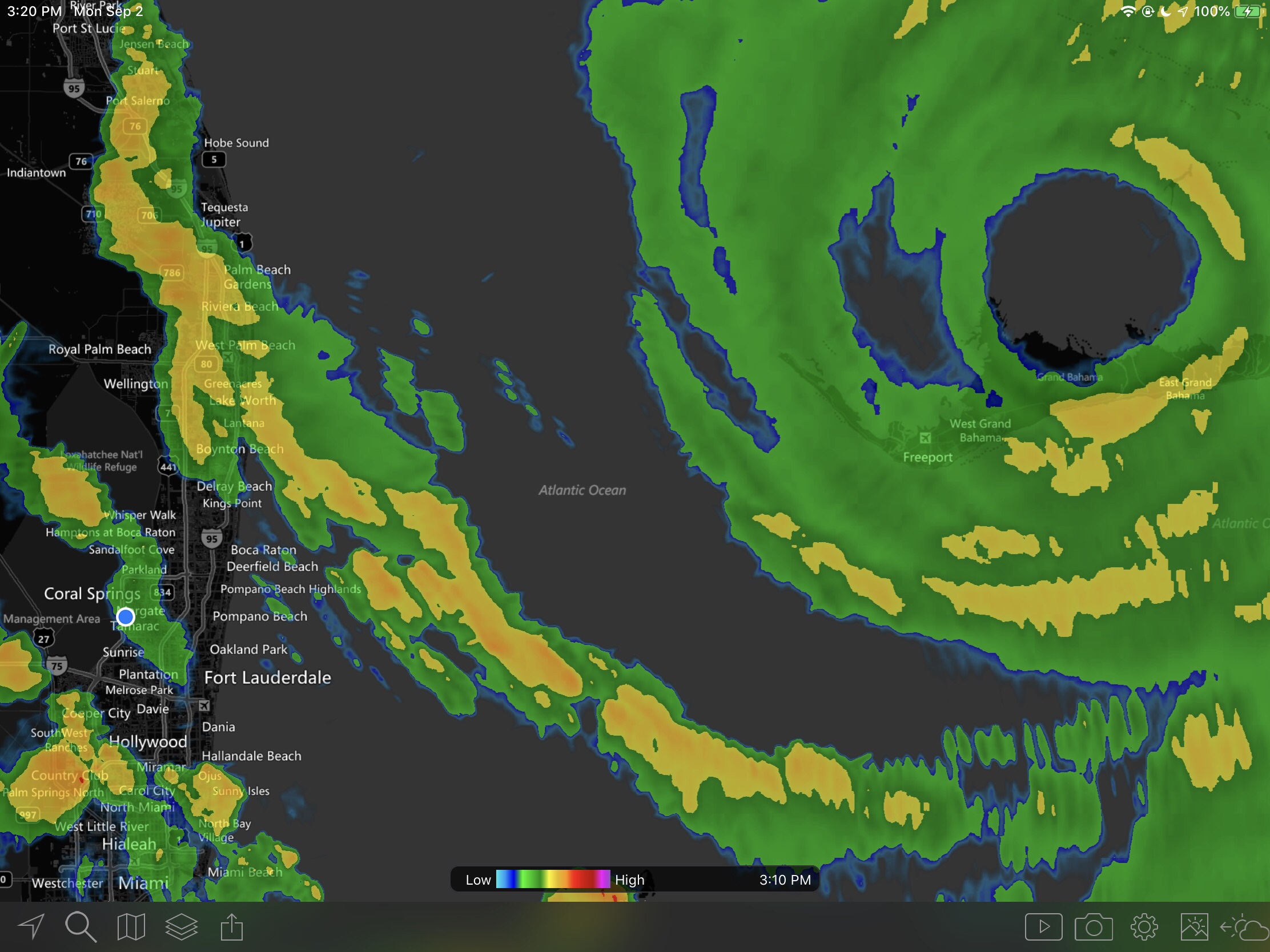Open the radar layers stack icon
This screenshot has height=952, width=1270.
click(182, 926)
